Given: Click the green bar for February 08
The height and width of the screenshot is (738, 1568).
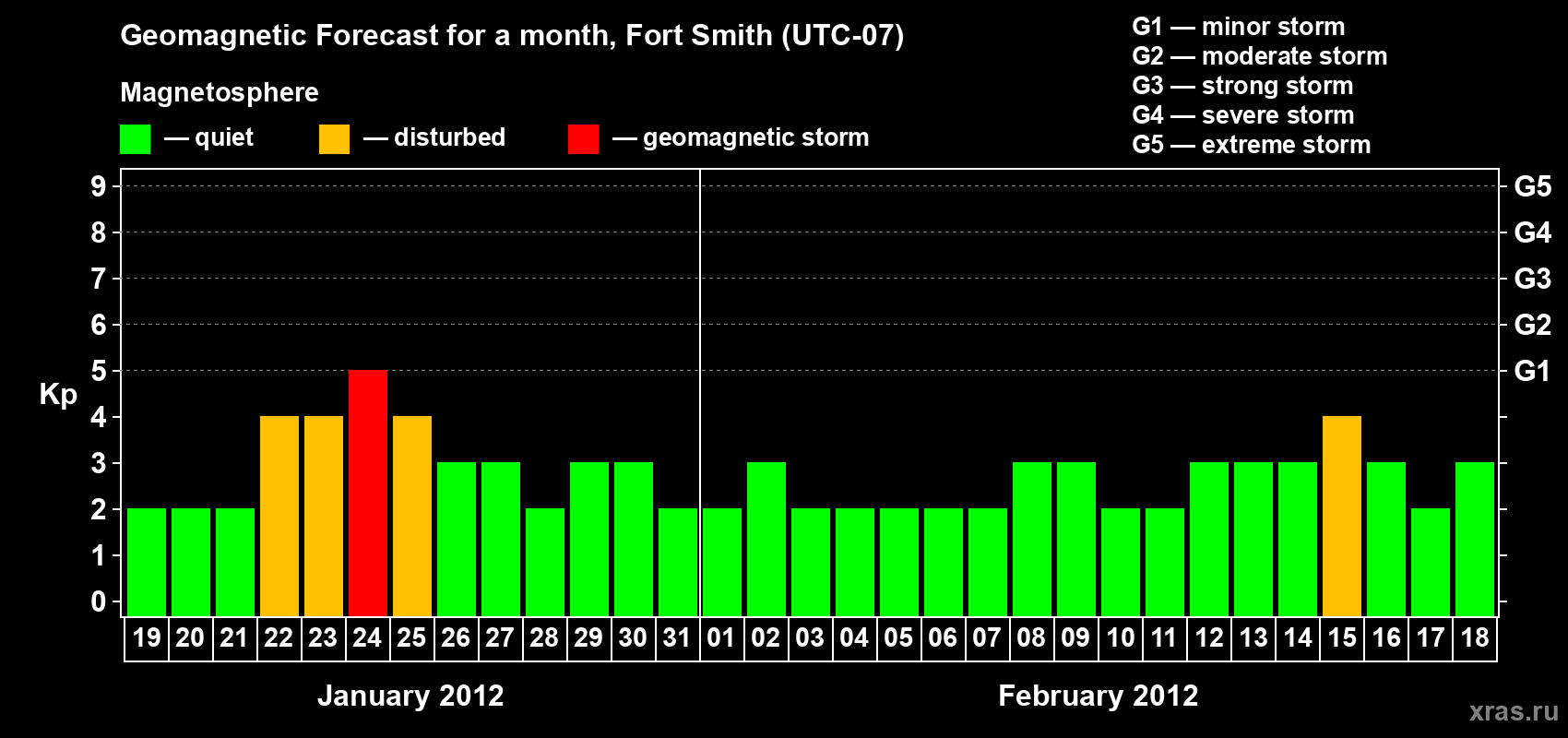Looking at the screenshot, I should (1032, 540).
